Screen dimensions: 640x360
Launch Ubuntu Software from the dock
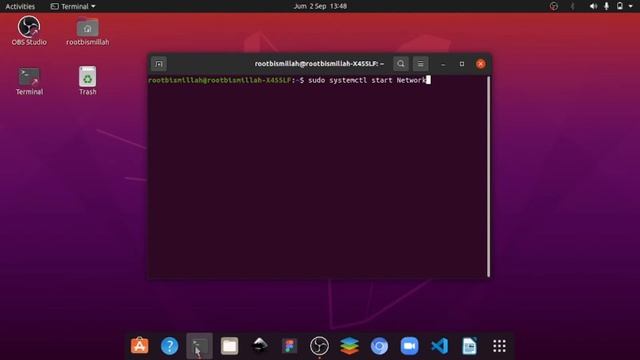(140, 346)
